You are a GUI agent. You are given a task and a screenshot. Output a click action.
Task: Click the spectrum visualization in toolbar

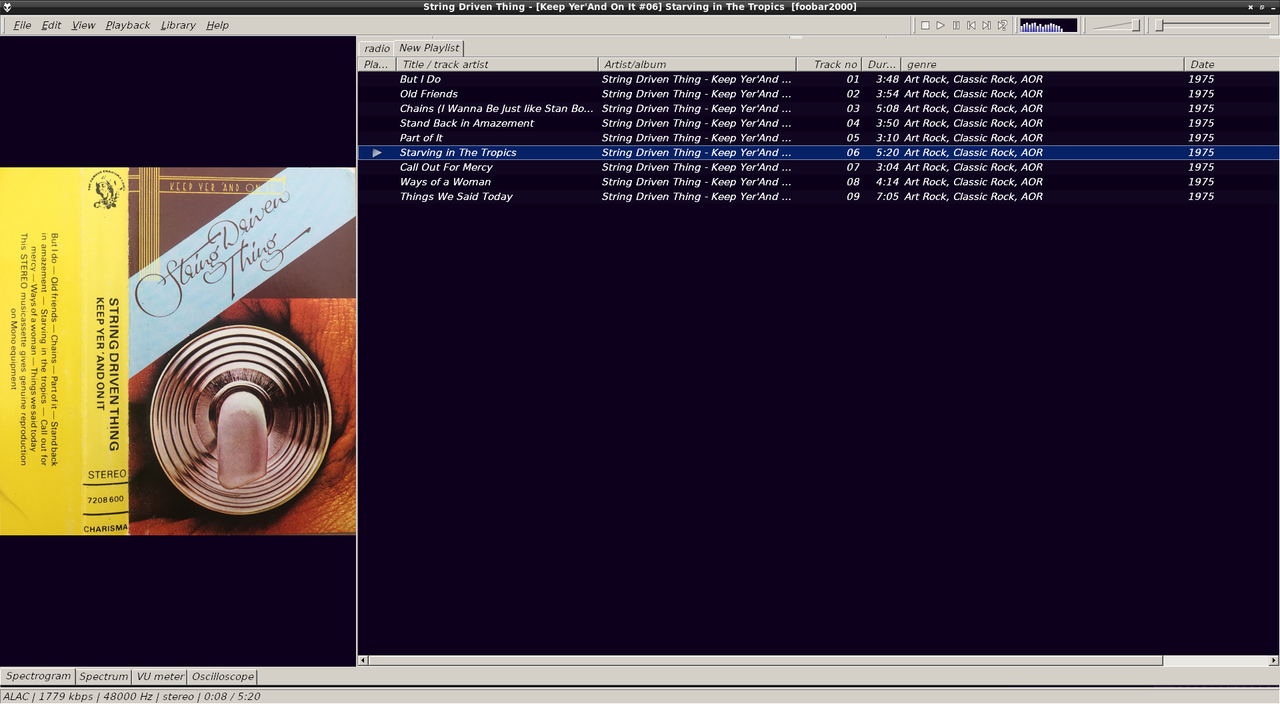(x=1048, y=25)
